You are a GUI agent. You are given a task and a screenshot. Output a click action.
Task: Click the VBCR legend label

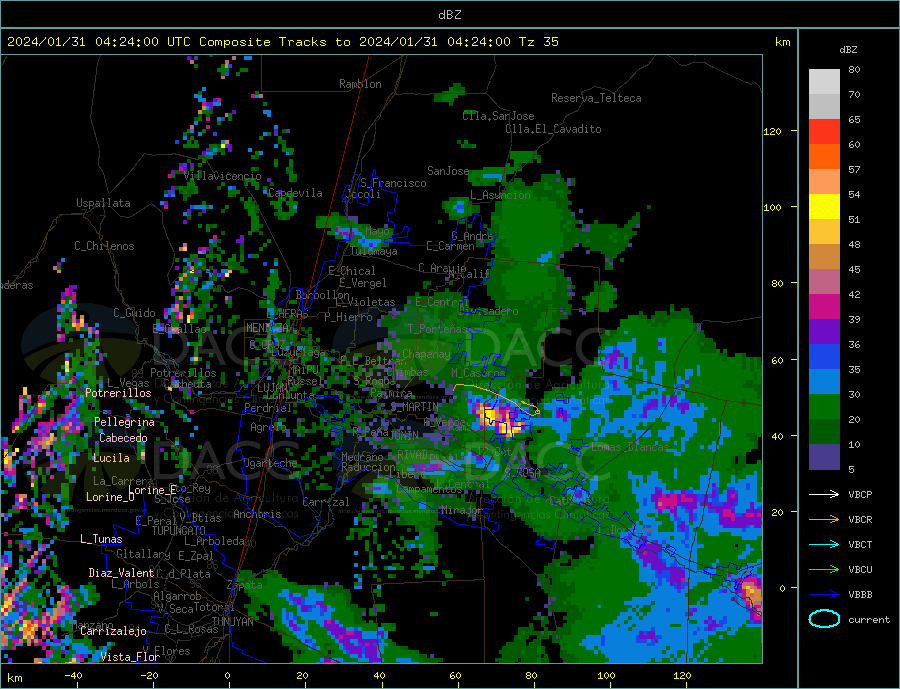[x=860, y=520]
